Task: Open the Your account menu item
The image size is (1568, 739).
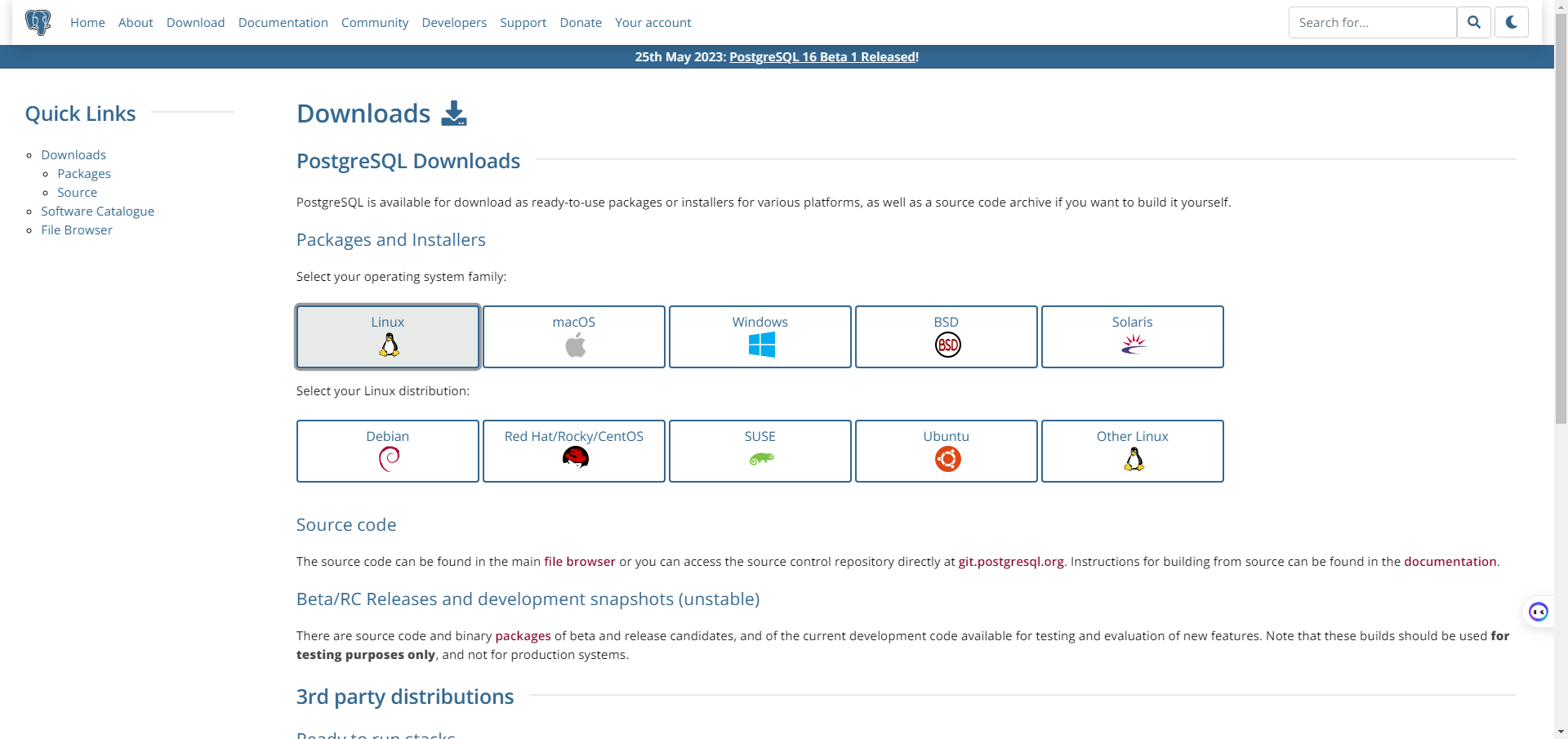Action: [x=653, y=23]
